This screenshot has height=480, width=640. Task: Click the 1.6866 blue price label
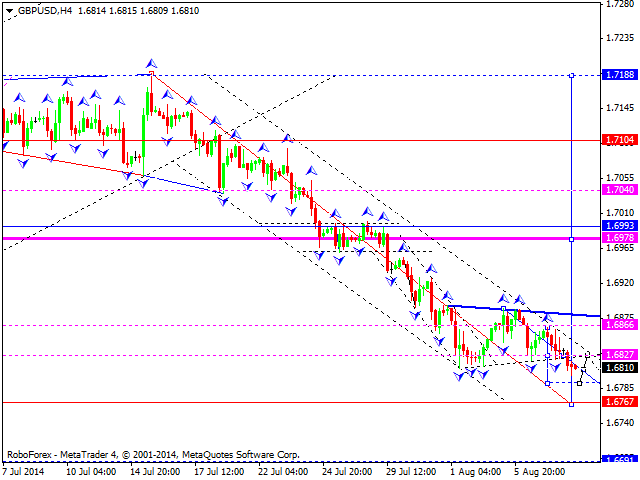[620, 325]
